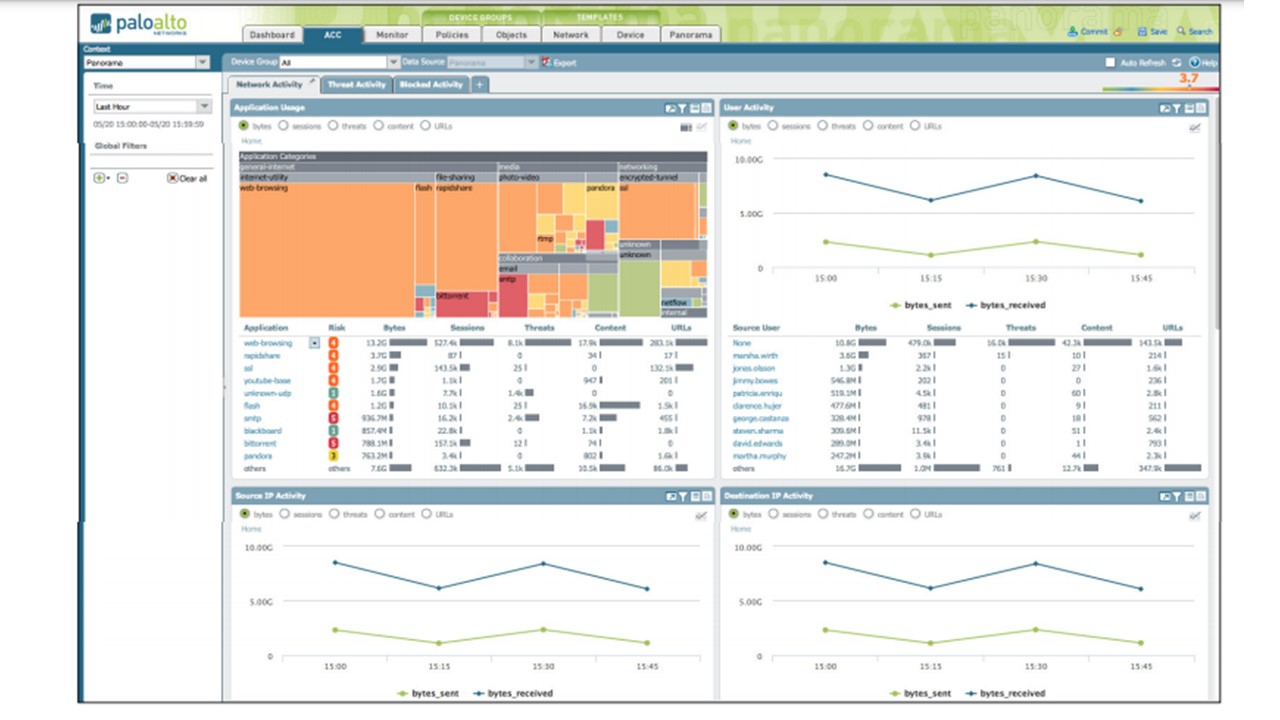Click the youtube-base application link
Viewport: 1280px width, 720px height.
pos(266,381)
